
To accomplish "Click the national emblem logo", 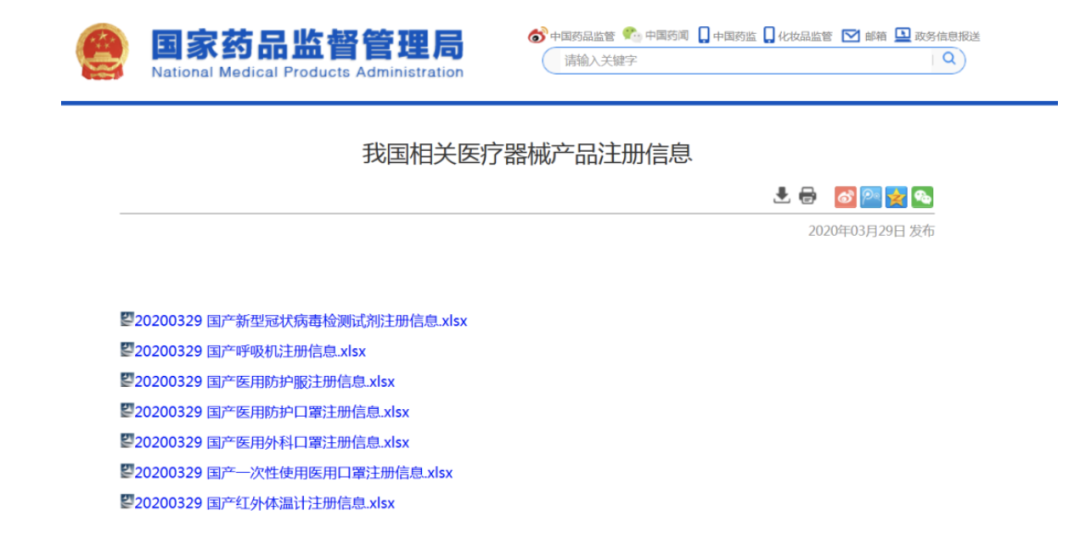I will pyautogui.click(x=102, y=53).
